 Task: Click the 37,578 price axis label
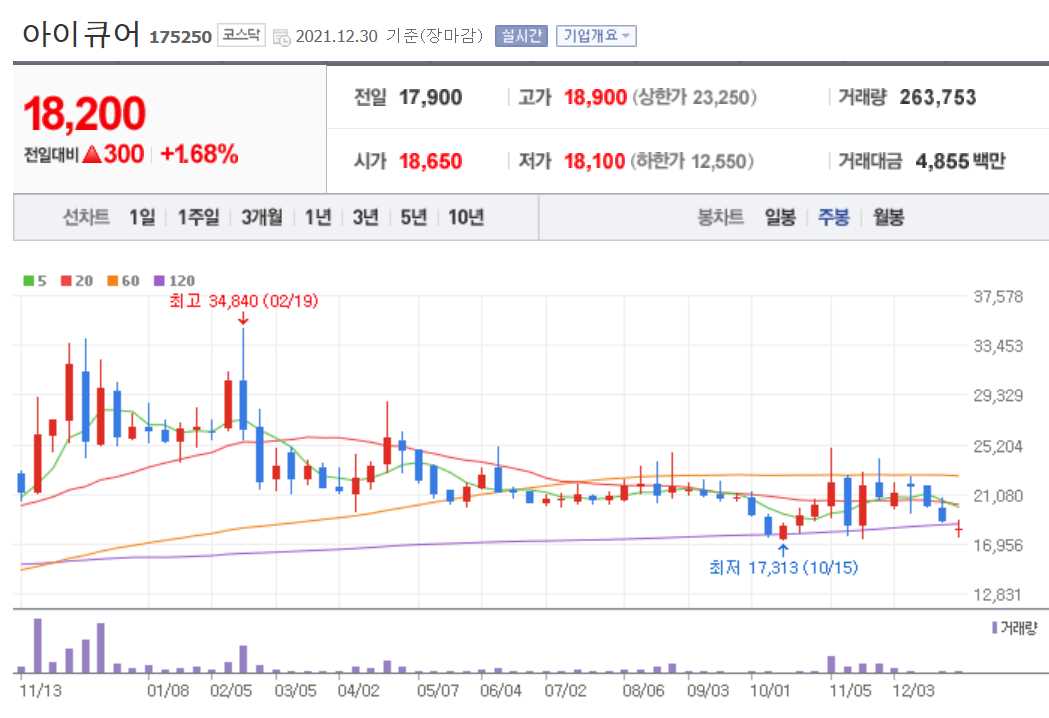[998, 296]
